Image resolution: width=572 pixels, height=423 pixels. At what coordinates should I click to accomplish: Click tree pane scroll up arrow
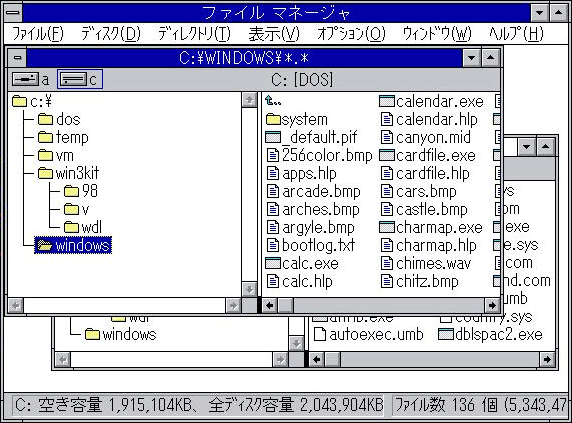point(249,100)
